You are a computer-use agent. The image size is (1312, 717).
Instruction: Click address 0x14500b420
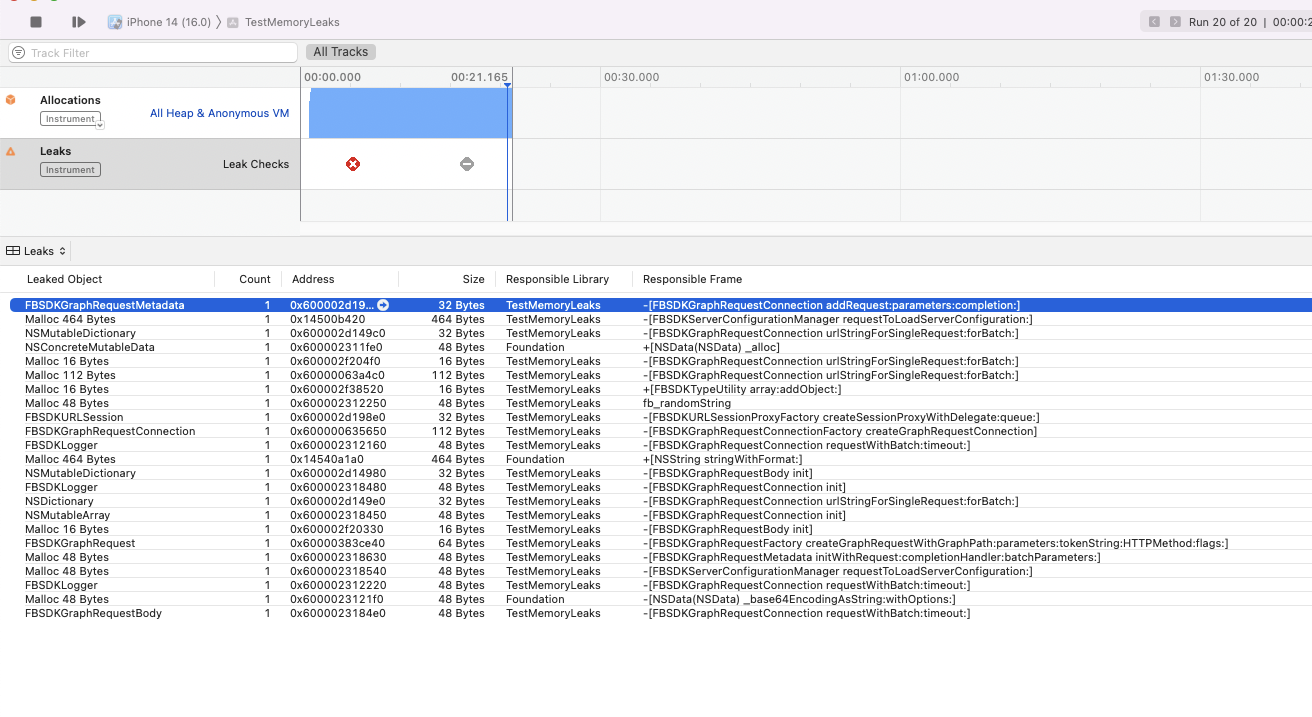coord(327,319)
